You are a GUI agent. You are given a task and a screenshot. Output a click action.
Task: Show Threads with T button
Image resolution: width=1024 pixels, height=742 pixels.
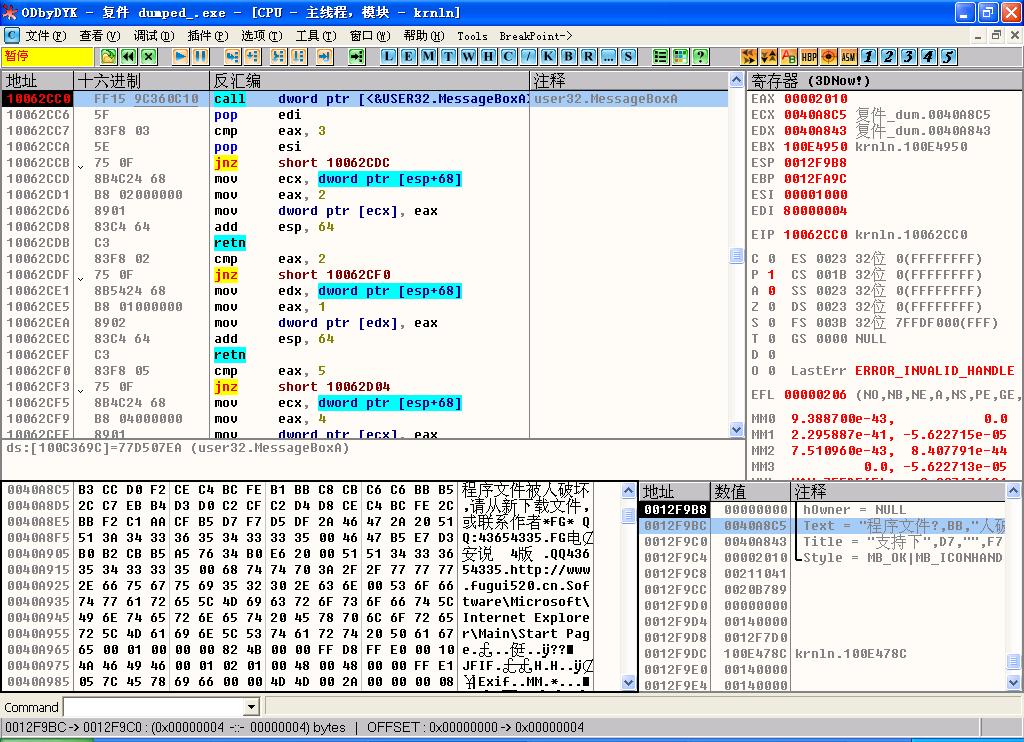tap(449, 57)
